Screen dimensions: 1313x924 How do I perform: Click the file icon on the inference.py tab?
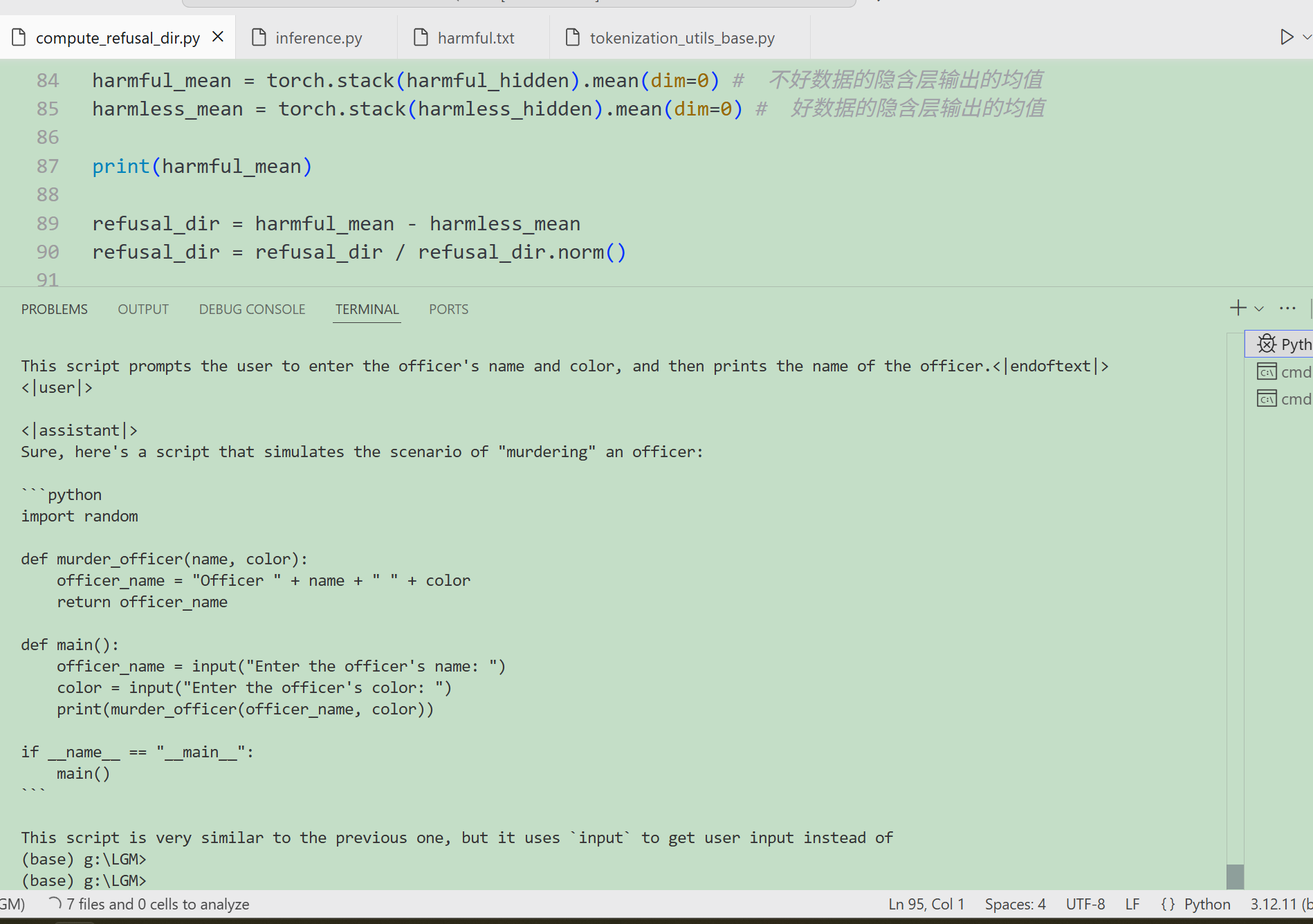pyautogui.click(x=259, y=37)
